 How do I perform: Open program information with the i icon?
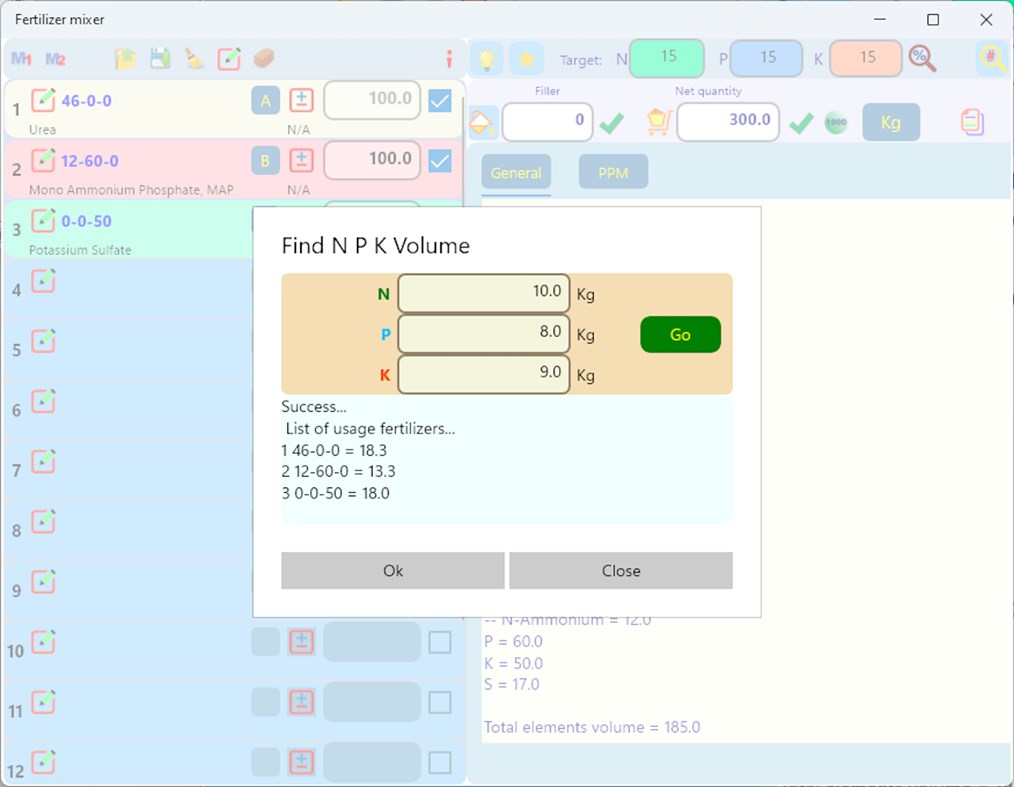[448, 58]
